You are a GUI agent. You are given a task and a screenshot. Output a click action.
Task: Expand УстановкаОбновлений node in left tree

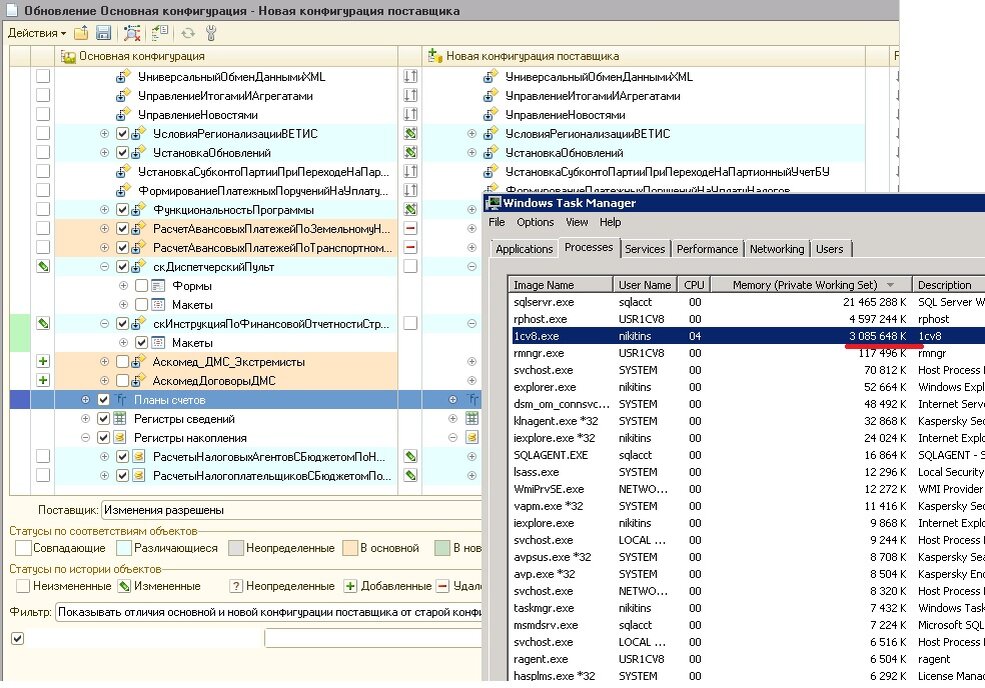[104, 152]
